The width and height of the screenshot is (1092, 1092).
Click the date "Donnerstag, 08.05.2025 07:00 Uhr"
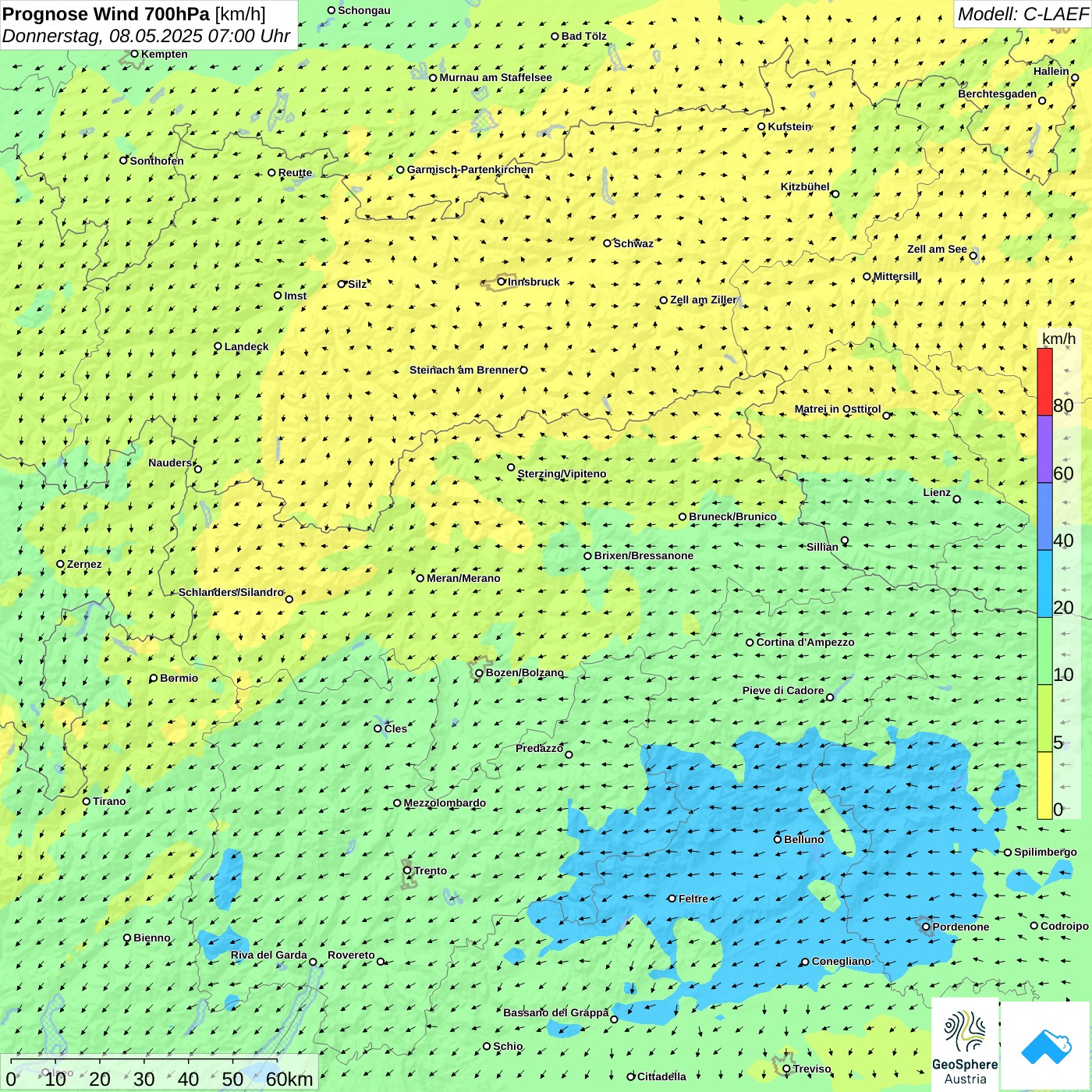pyautogui.click(x=146, y=36)
